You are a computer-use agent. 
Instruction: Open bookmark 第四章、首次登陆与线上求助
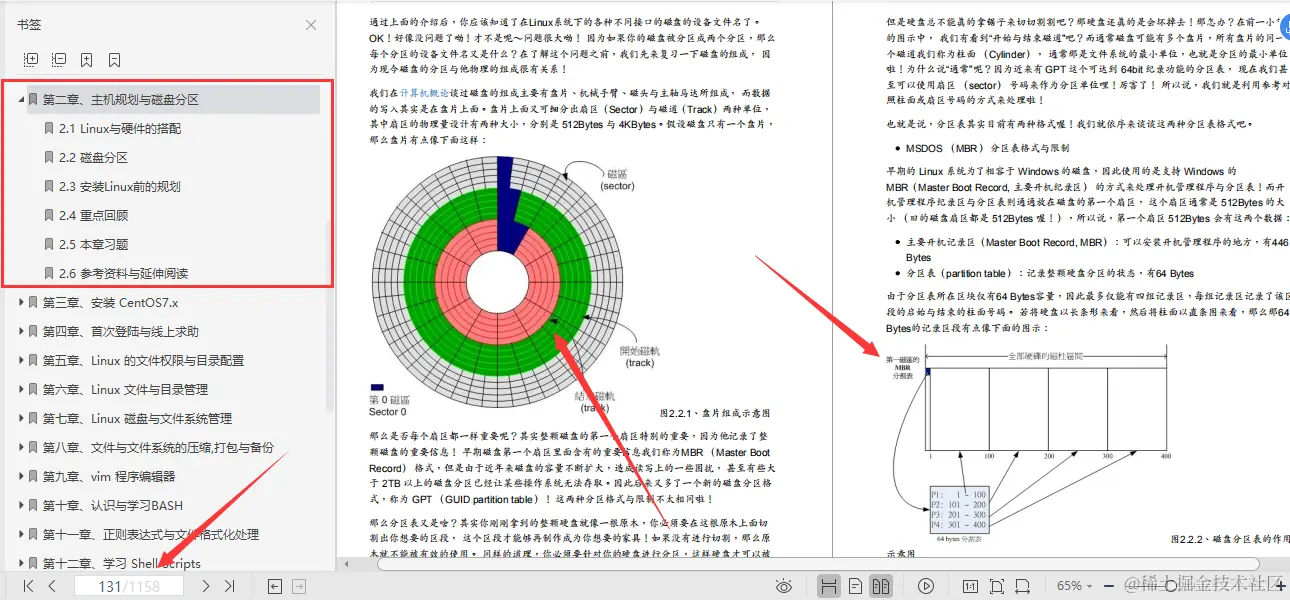pos(120,331)
